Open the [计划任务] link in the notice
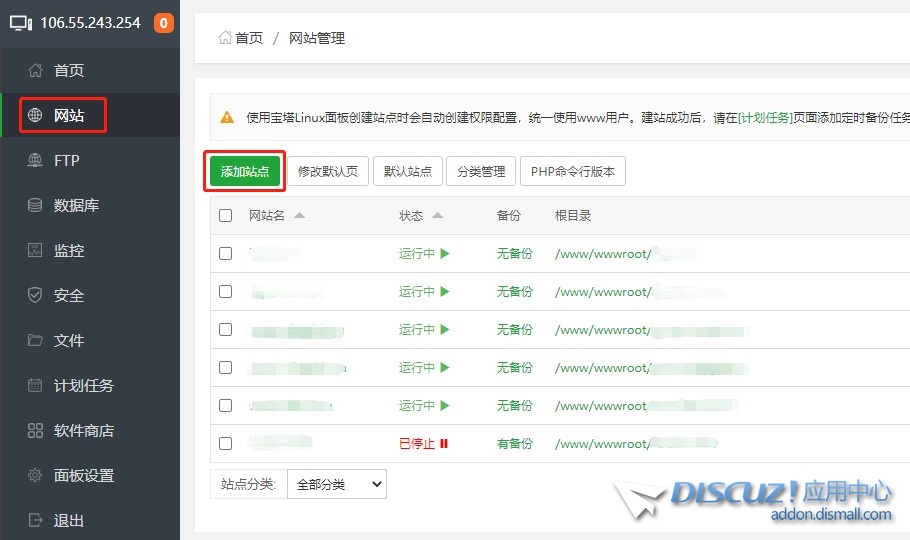Screen dimensions: 910x540 [765, 117]
